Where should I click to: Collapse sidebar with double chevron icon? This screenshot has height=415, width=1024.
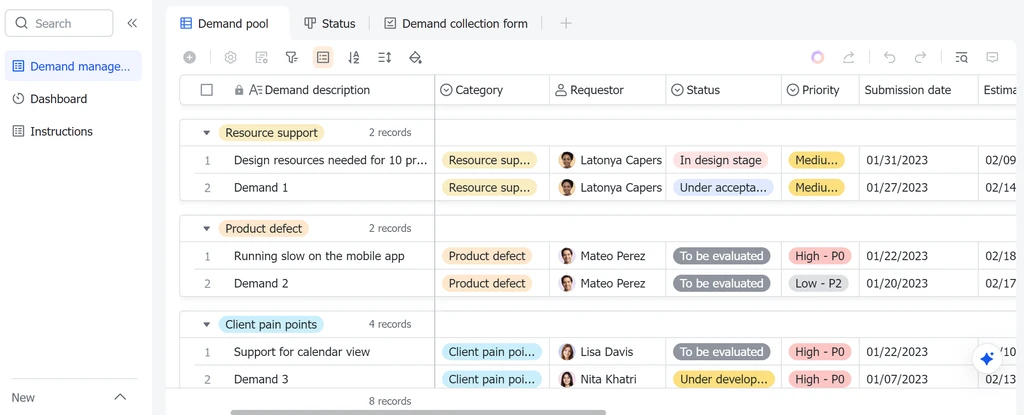(132, 24)
